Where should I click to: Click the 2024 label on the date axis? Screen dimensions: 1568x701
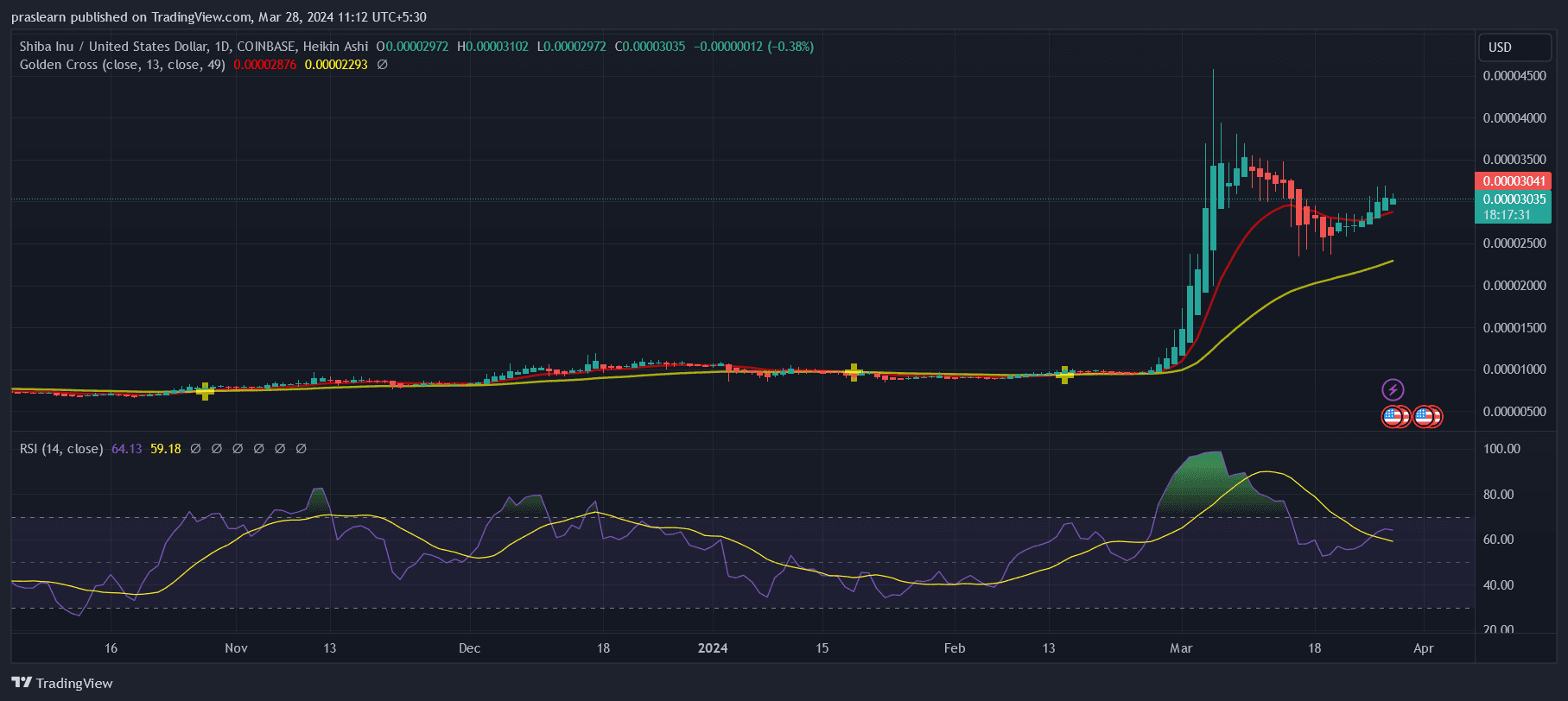pos(713,648)
